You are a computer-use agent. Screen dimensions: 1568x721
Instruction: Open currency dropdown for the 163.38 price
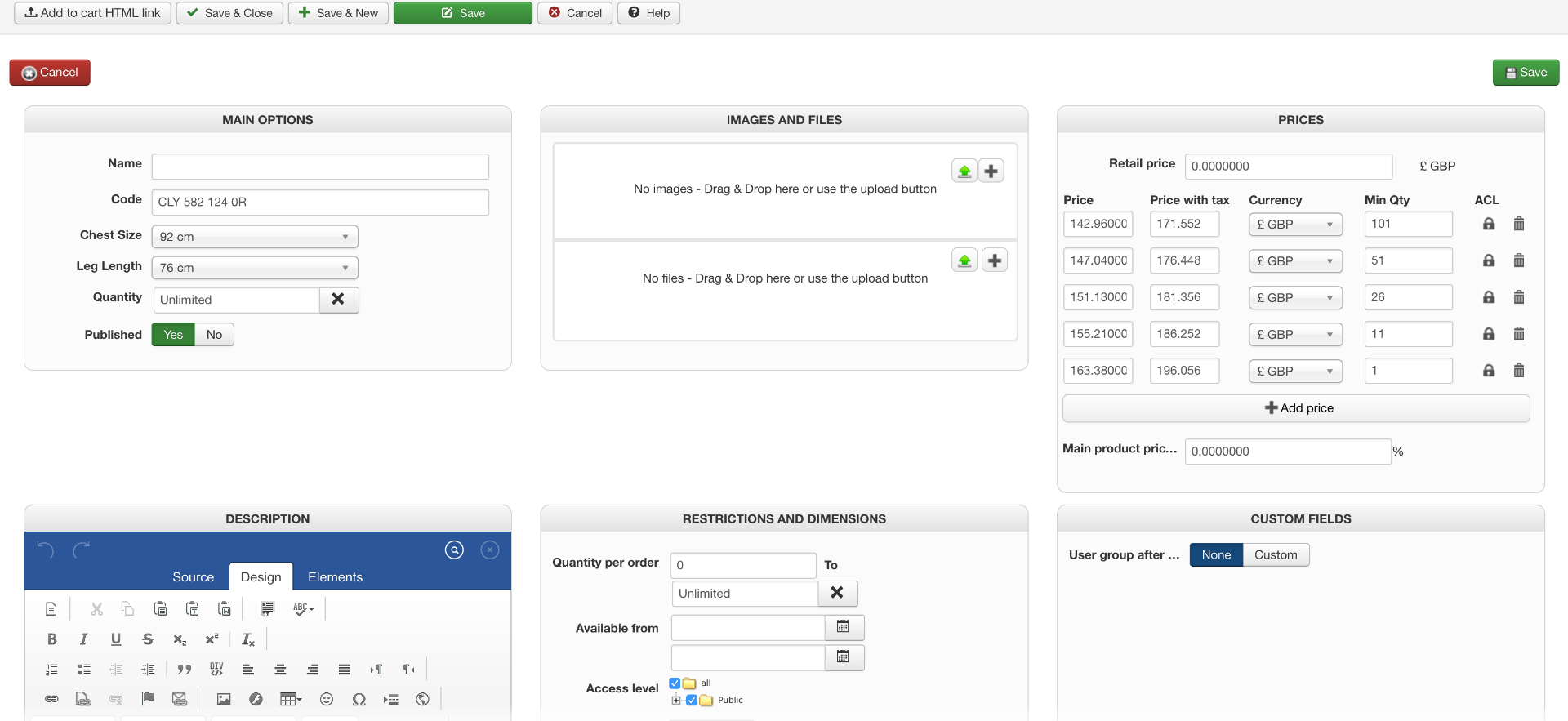(1295, 372)
